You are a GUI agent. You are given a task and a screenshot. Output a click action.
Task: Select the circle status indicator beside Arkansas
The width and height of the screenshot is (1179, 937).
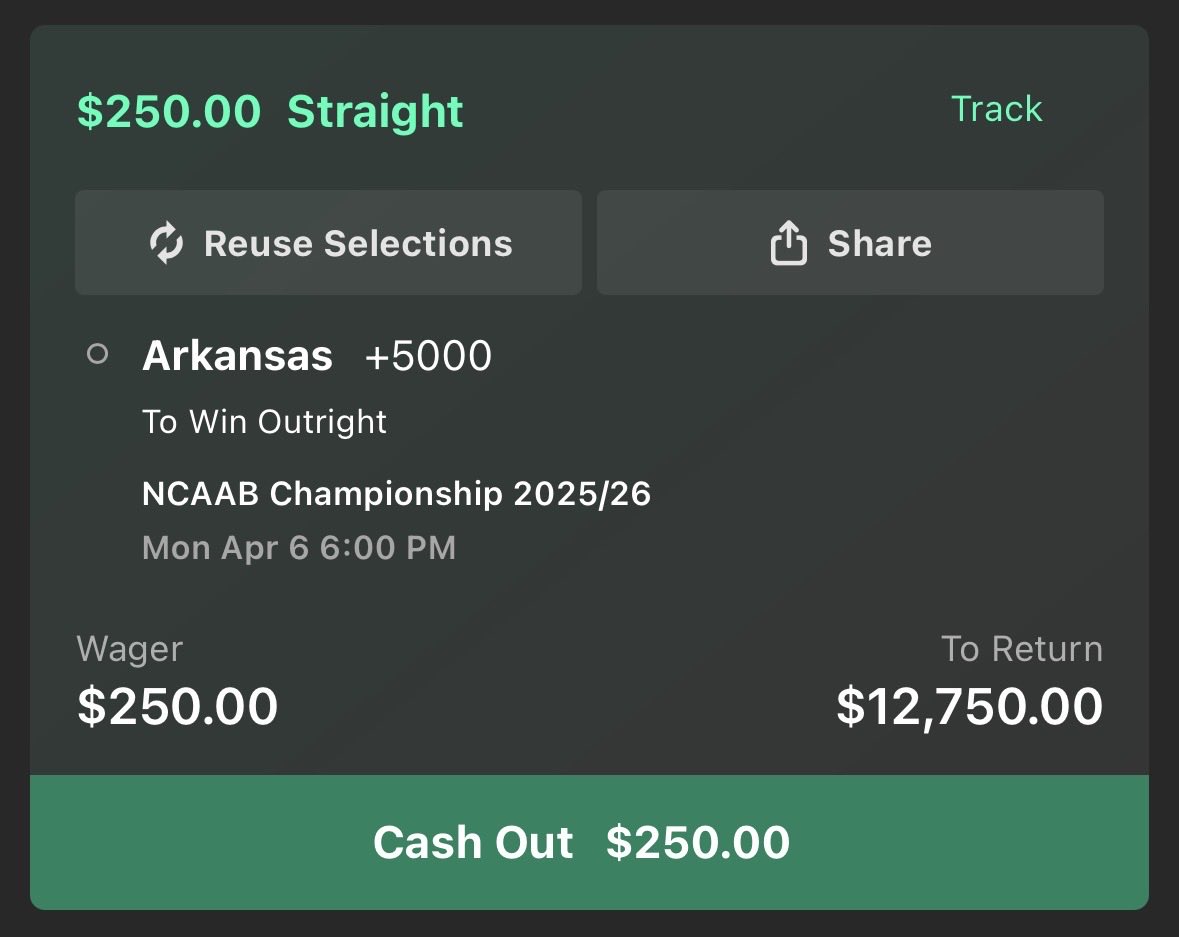coord(97,353)
